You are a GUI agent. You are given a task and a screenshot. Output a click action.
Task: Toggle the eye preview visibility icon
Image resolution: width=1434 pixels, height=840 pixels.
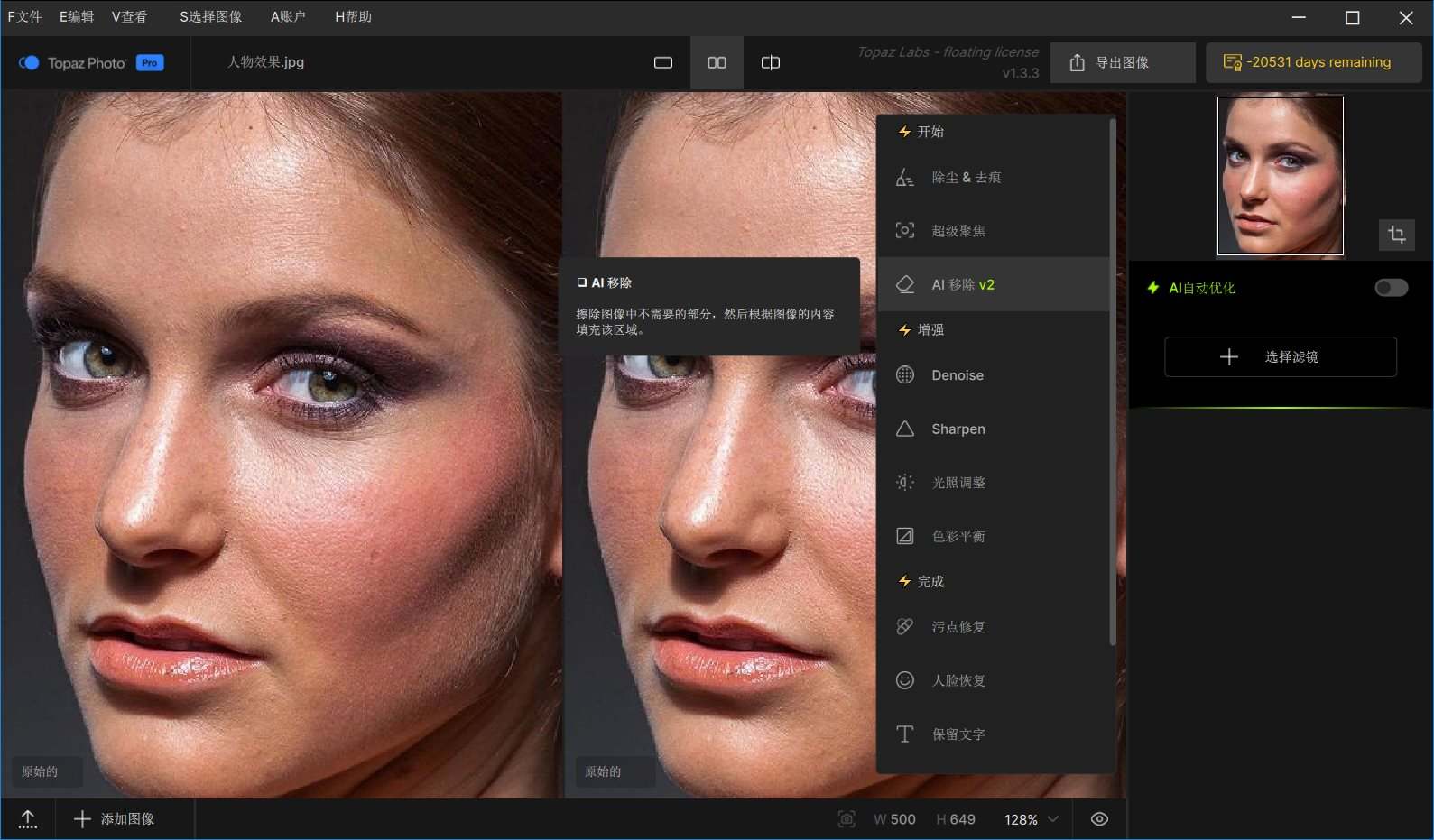point(1099,819)
